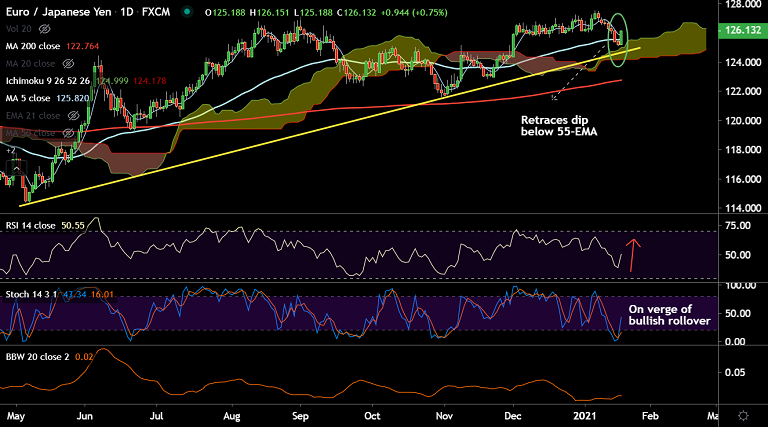Screen dimensions: 768x427
Task: Click the 120.000 level on the price scale
Action: coord(744,121)
